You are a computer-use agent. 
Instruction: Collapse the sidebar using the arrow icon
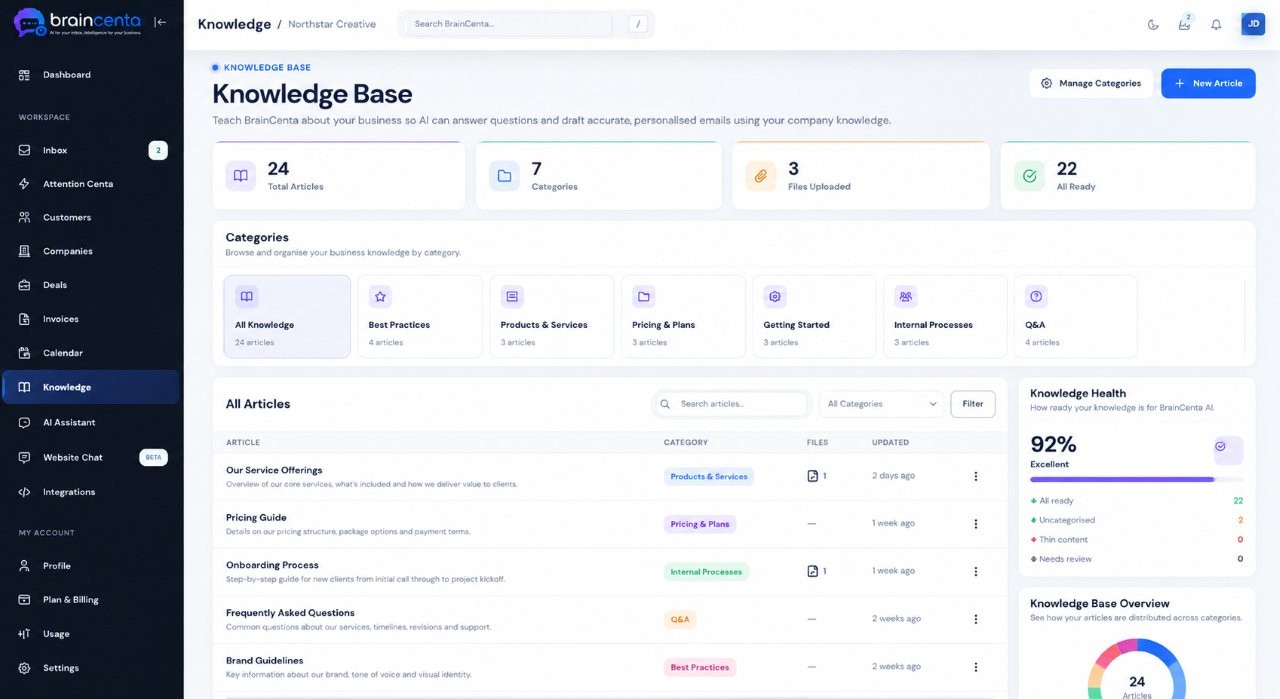(x=160, y=22)
